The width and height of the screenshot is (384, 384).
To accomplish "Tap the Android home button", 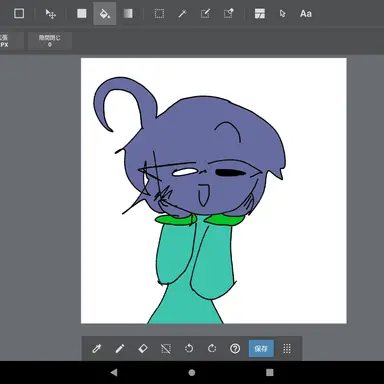I will click(x=192, y=372).
